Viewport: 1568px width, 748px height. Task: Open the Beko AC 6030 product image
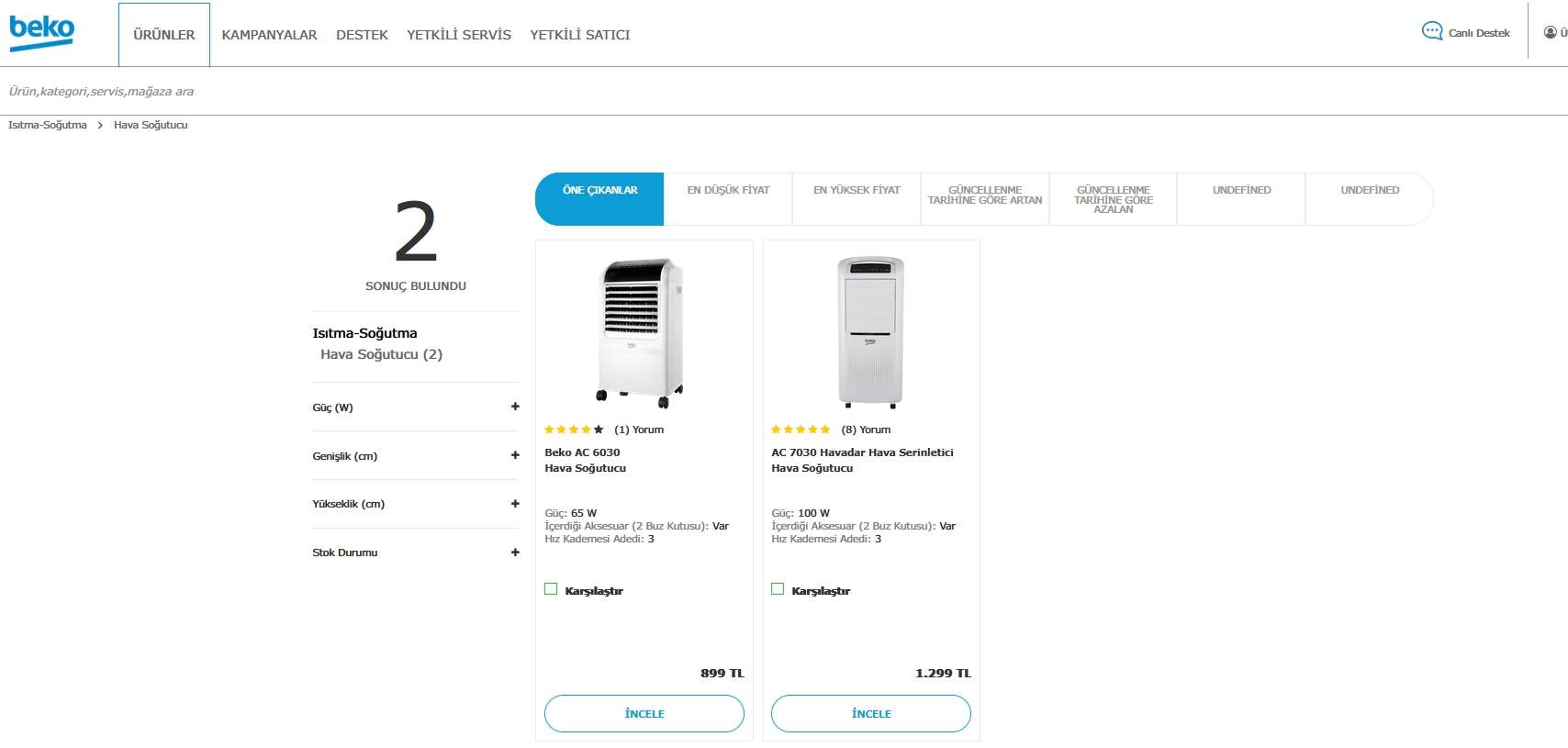(643, 332)
